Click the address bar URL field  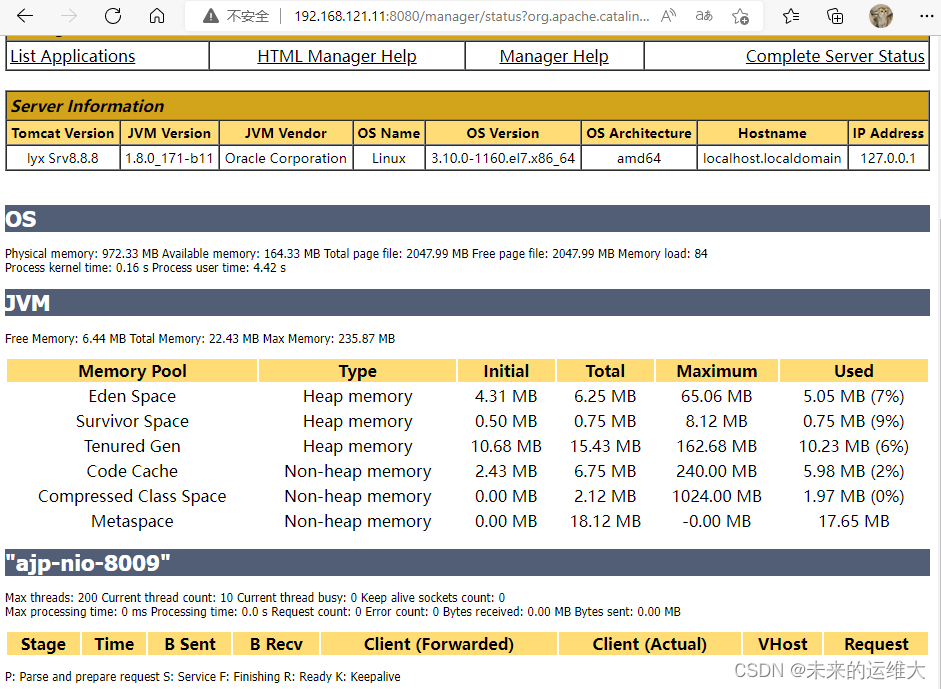(x=471, y=16)
